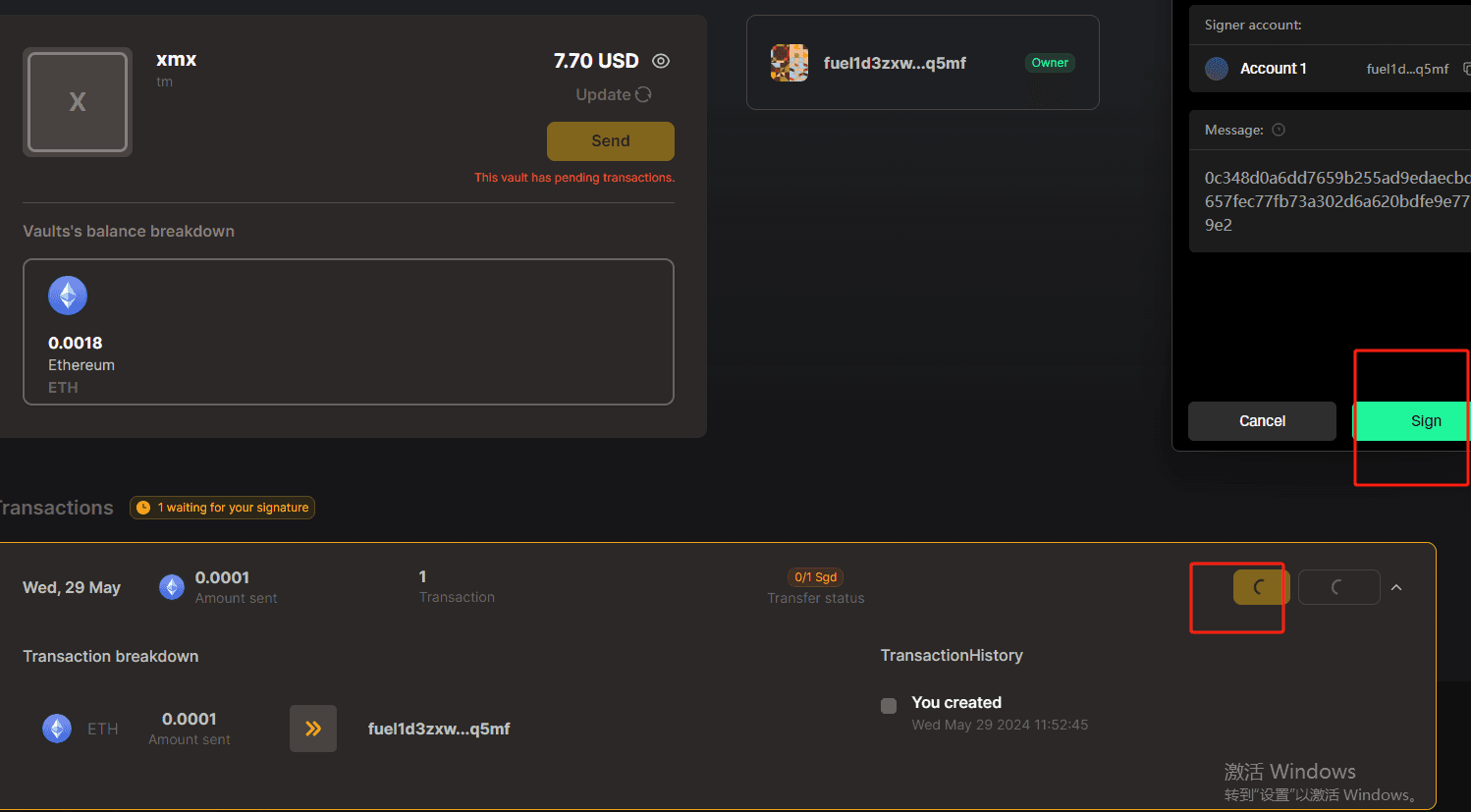
Task: Click the clock icon in waiting badge
Action: [143, 508]
